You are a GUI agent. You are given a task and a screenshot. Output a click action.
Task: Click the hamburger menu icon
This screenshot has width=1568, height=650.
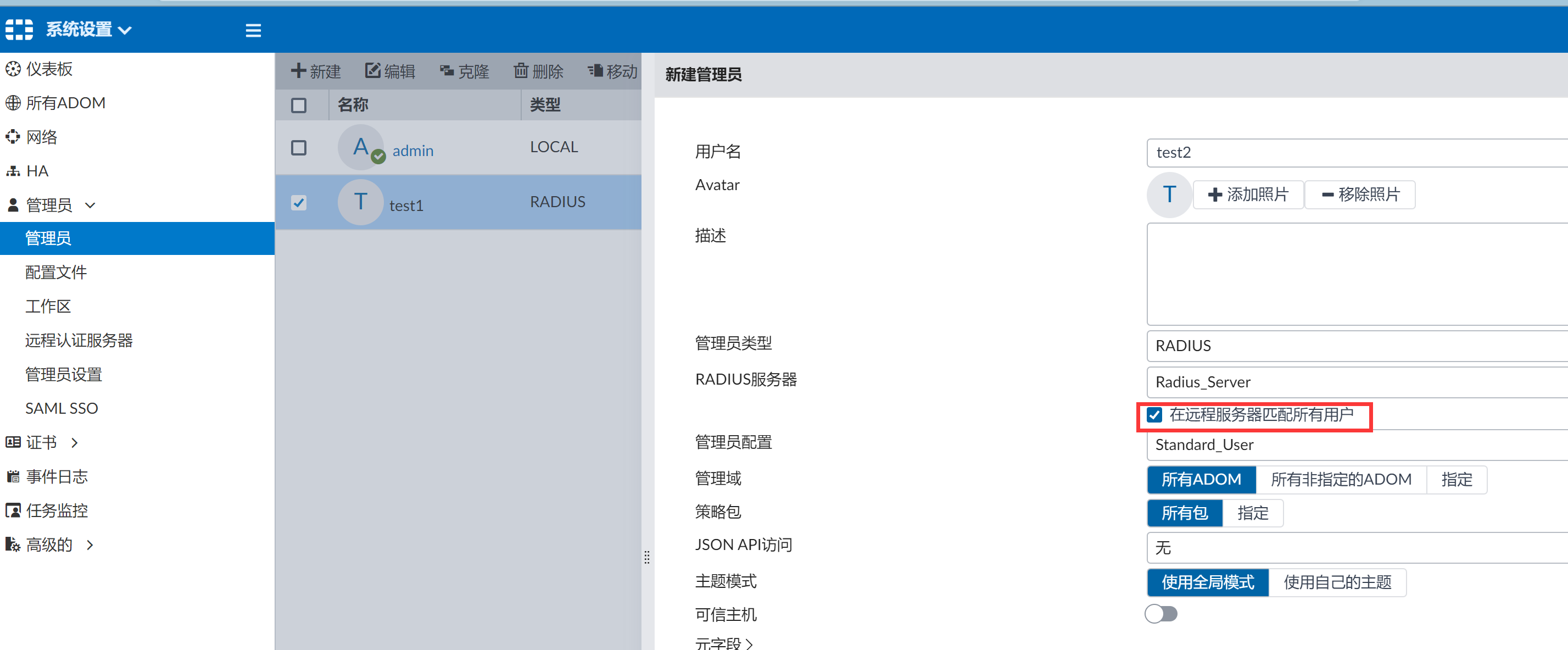click(x=253, y=30)
